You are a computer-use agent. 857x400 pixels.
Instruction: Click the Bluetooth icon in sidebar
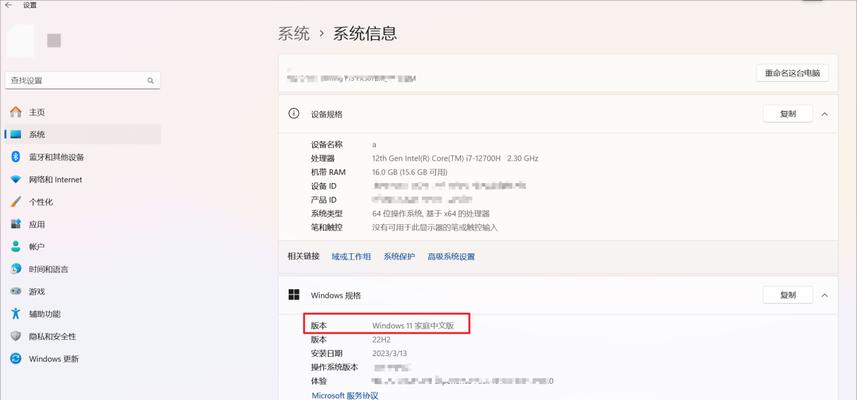[16, 157]
